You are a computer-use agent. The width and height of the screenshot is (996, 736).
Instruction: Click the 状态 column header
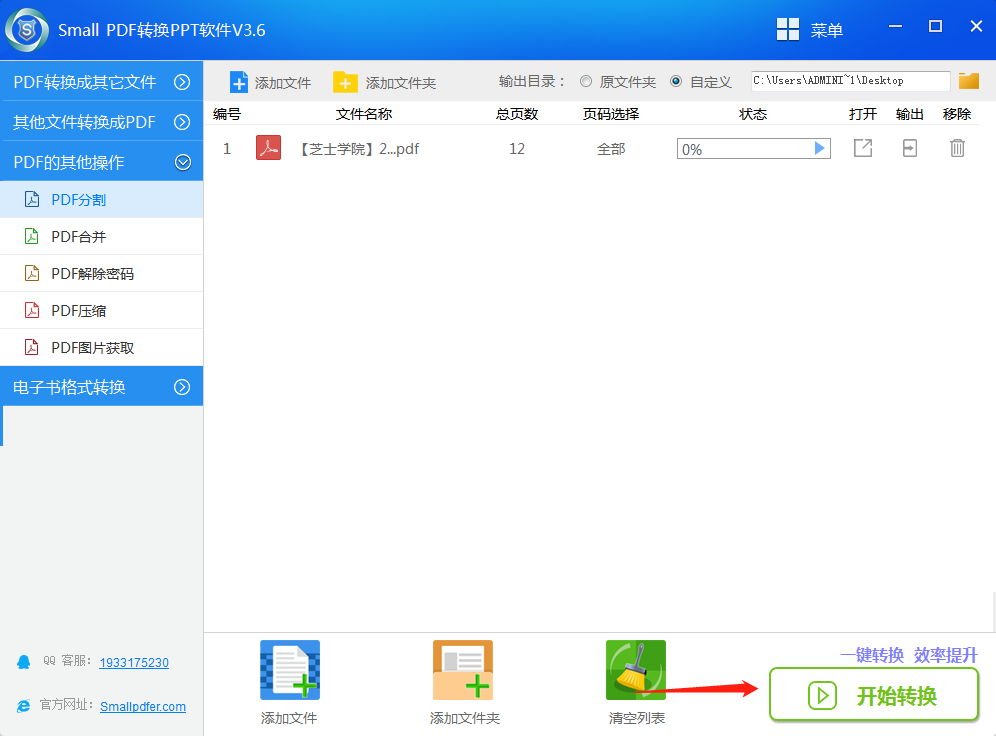pos(753,114)
